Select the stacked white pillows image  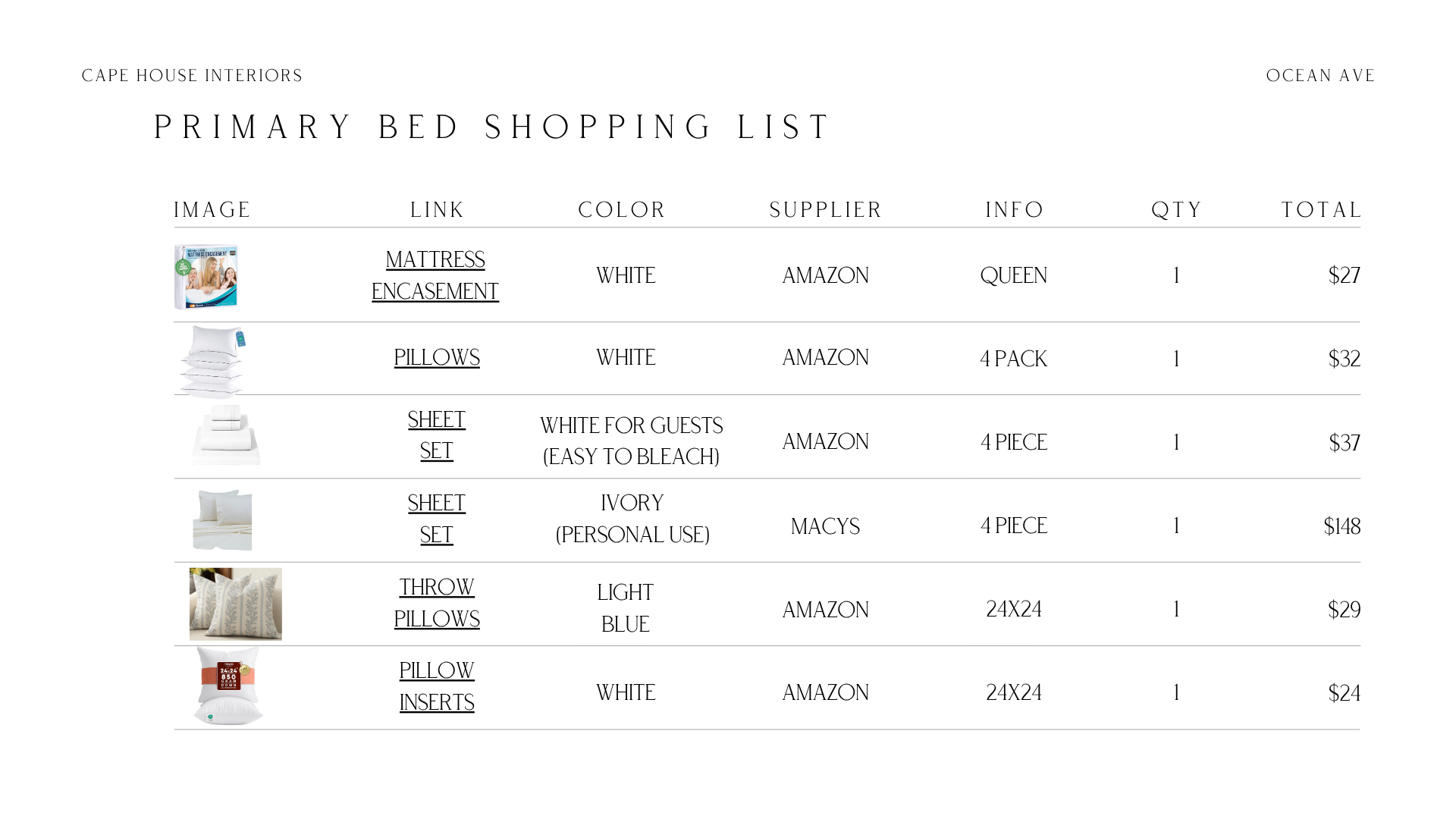[213, 362]
